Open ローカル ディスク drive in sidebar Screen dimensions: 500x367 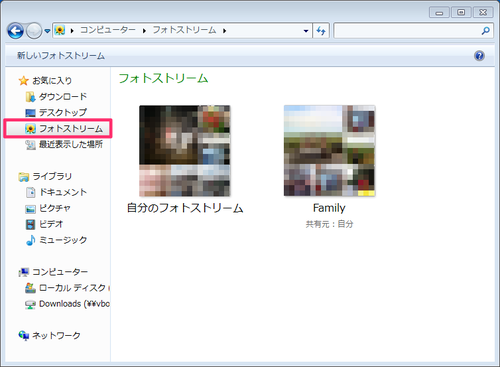pos(72,288)
